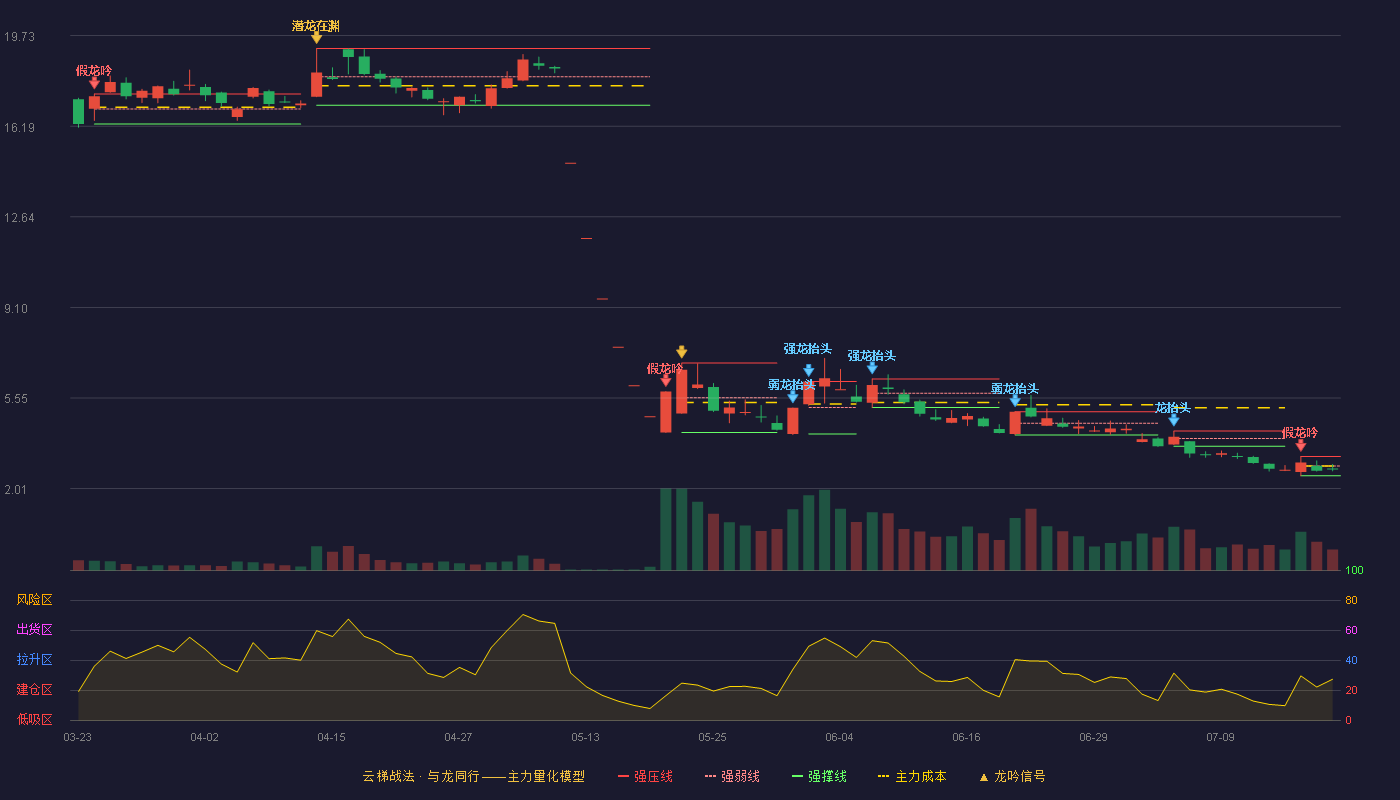Click the 06-29 date label
1400x800 pixels.
(1093, 737)
